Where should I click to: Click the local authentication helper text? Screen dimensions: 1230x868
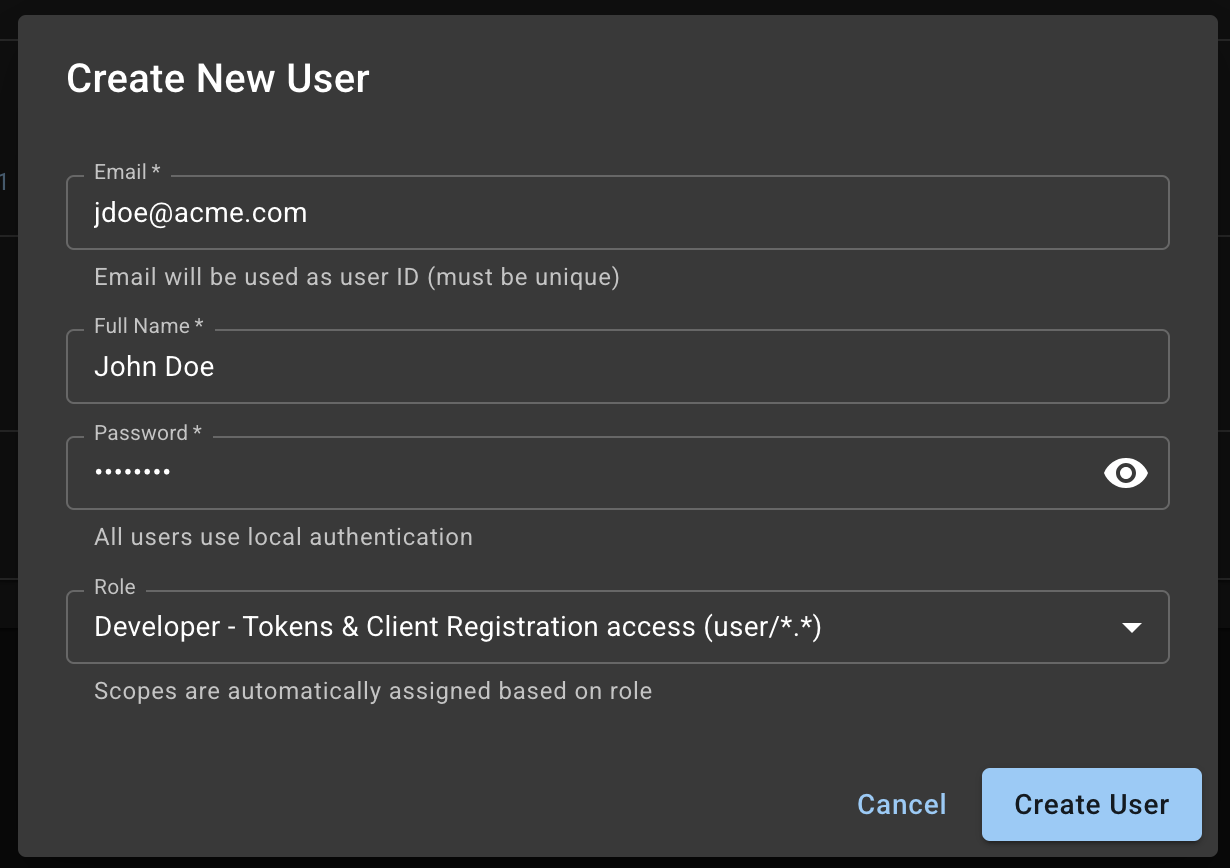point(283,537)
